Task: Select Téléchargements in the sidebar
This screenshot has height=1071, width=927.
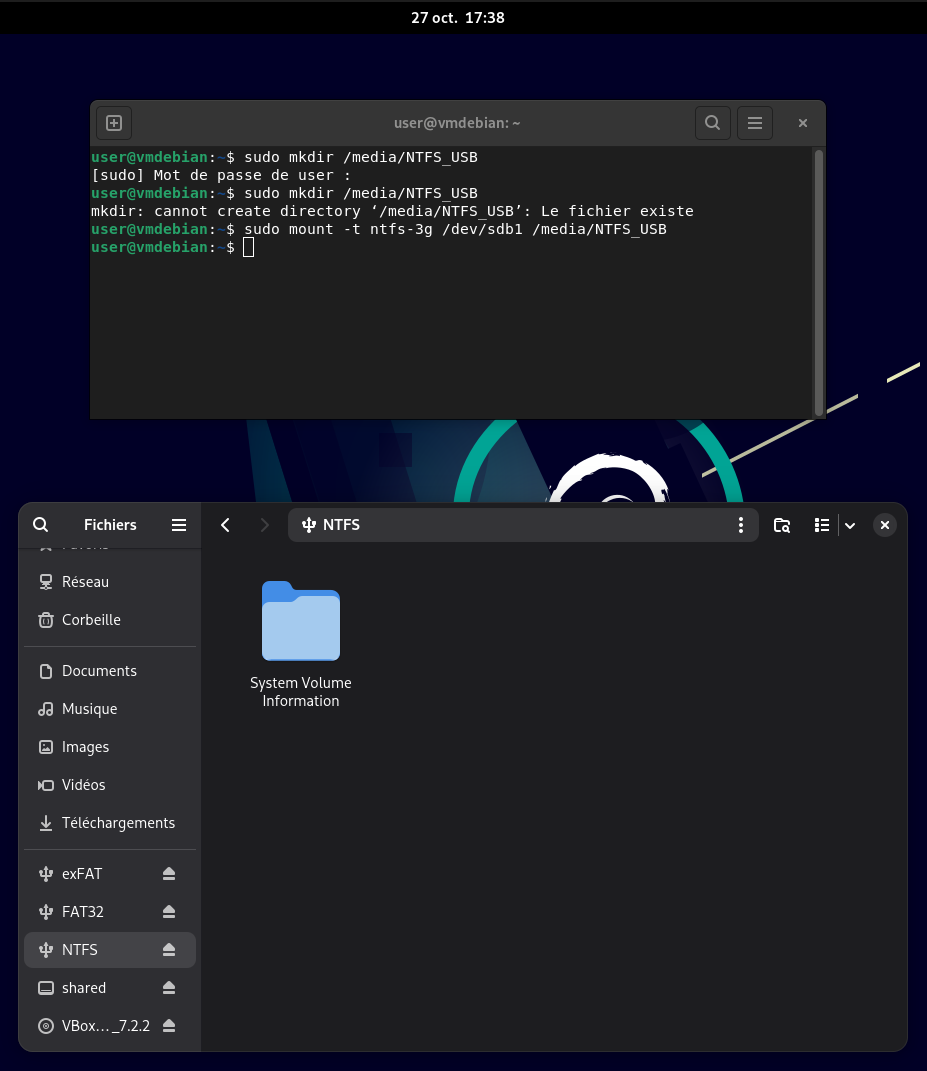Action: (x=118, y=823)
